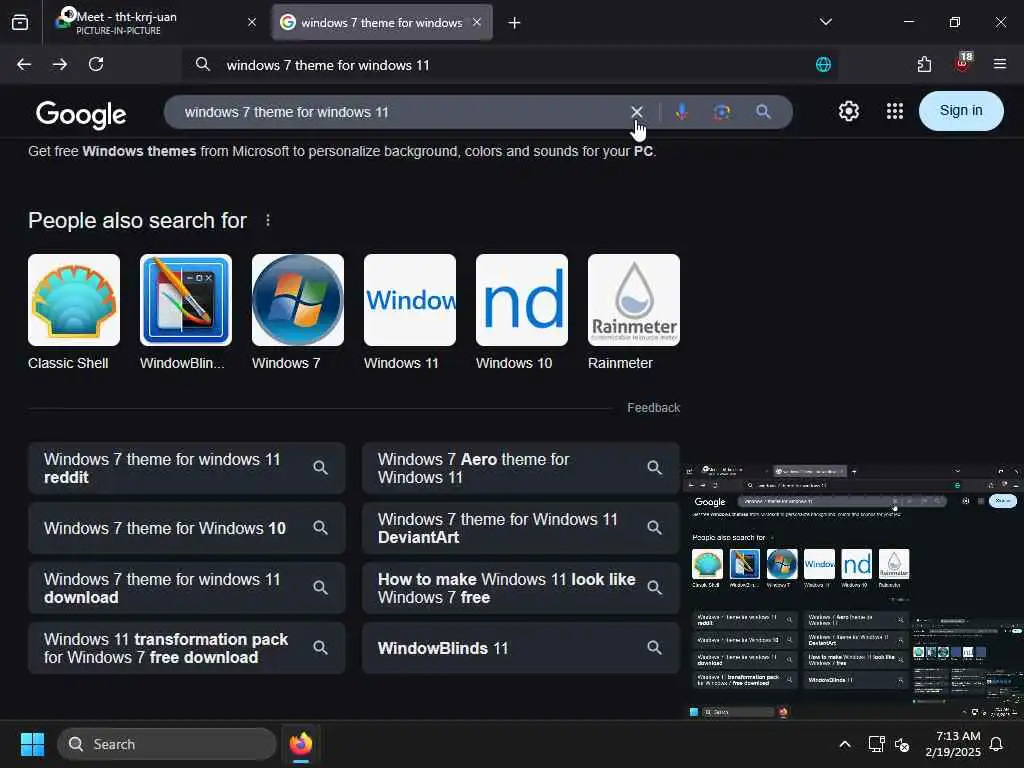Search How to make Windows 11 look like Windows 7
This screenshot has height=768, width=1024.
(520, 588)
